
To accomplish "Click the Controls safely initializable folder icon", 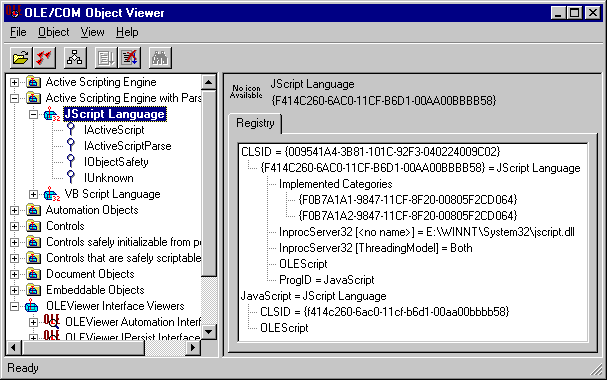I will point(34,242).
